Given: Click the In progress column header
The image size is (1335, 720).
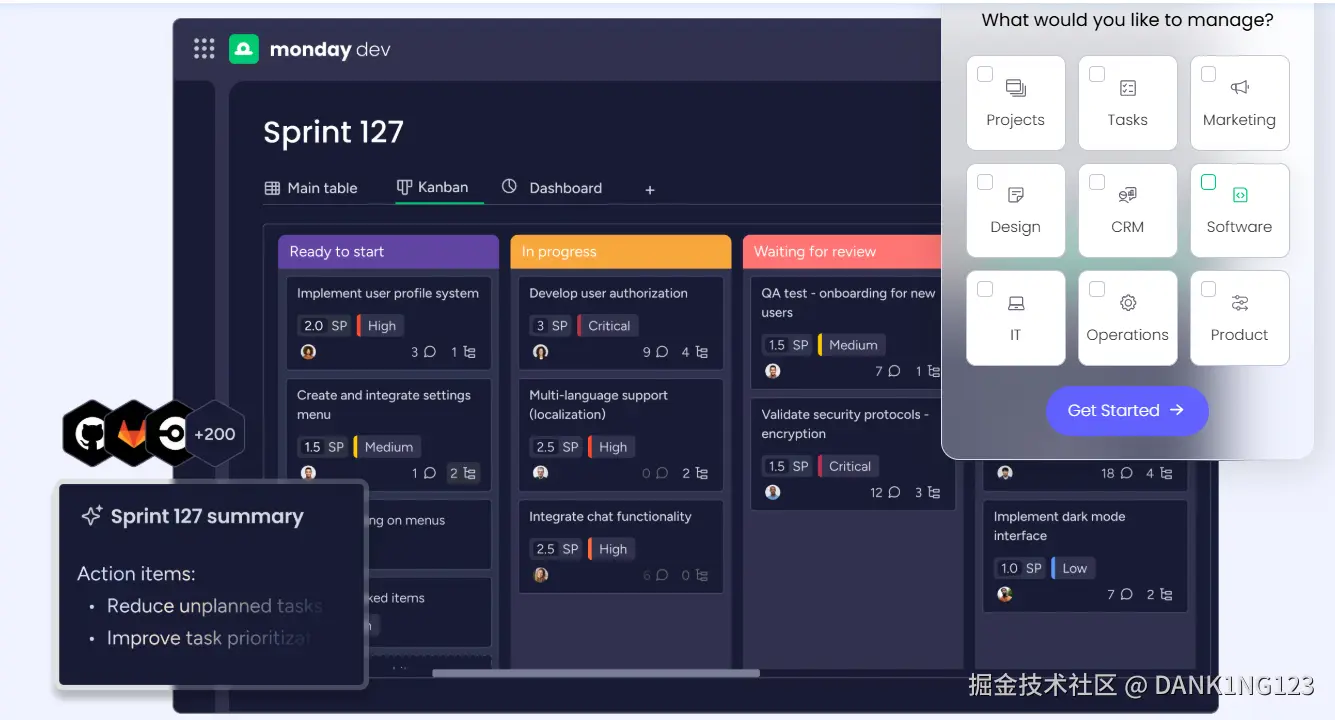Looking at the screenshot, I should [620, 252].
